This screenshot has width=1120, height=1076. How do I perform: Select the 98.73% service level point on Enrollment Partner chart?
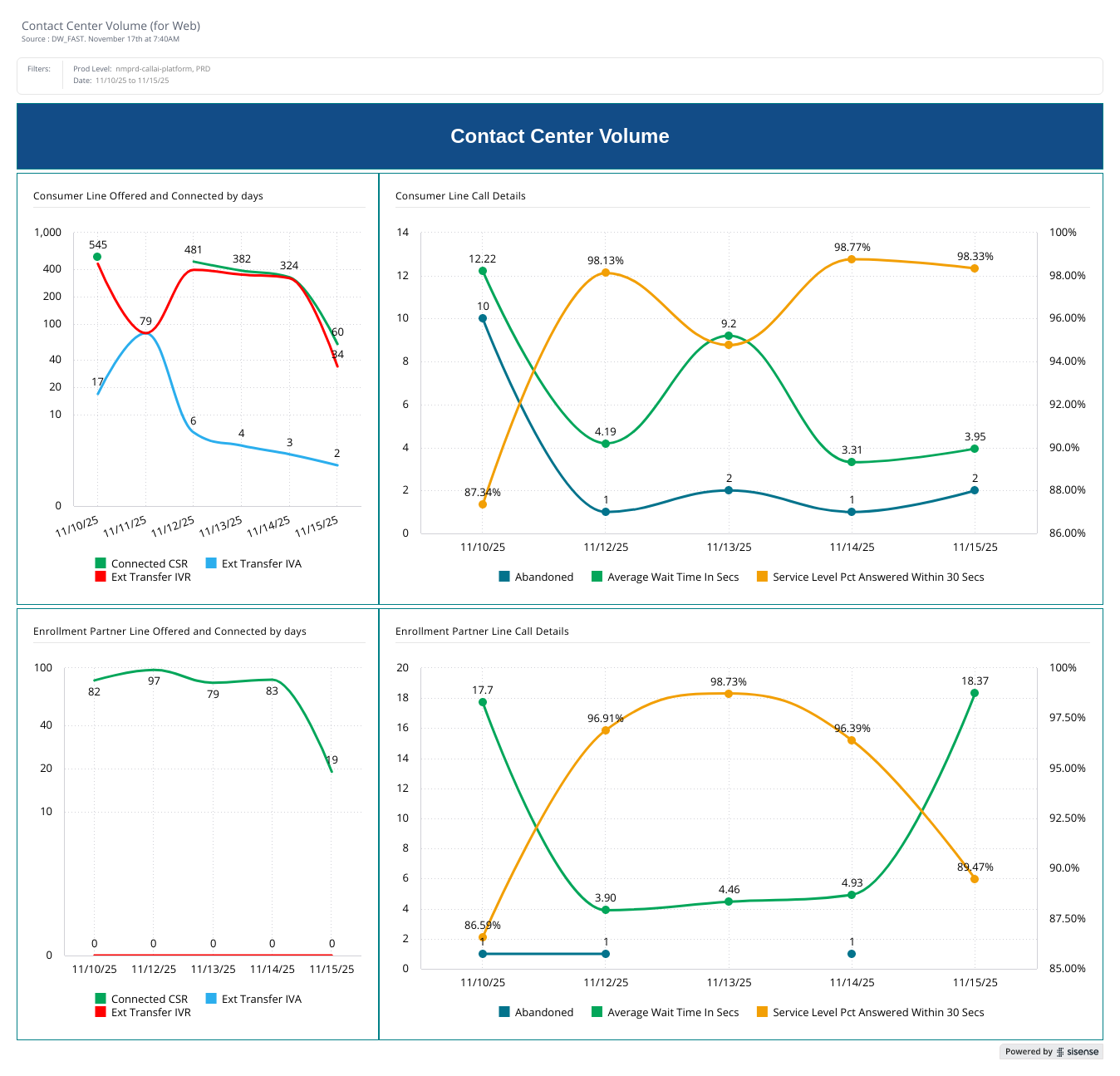click(729, 694)
